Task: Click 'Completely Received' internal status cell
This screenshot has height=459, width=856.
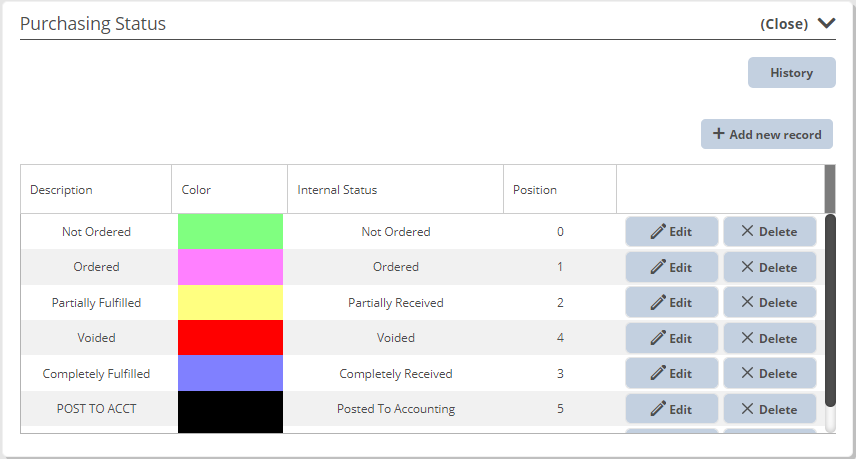Action: 396,373
